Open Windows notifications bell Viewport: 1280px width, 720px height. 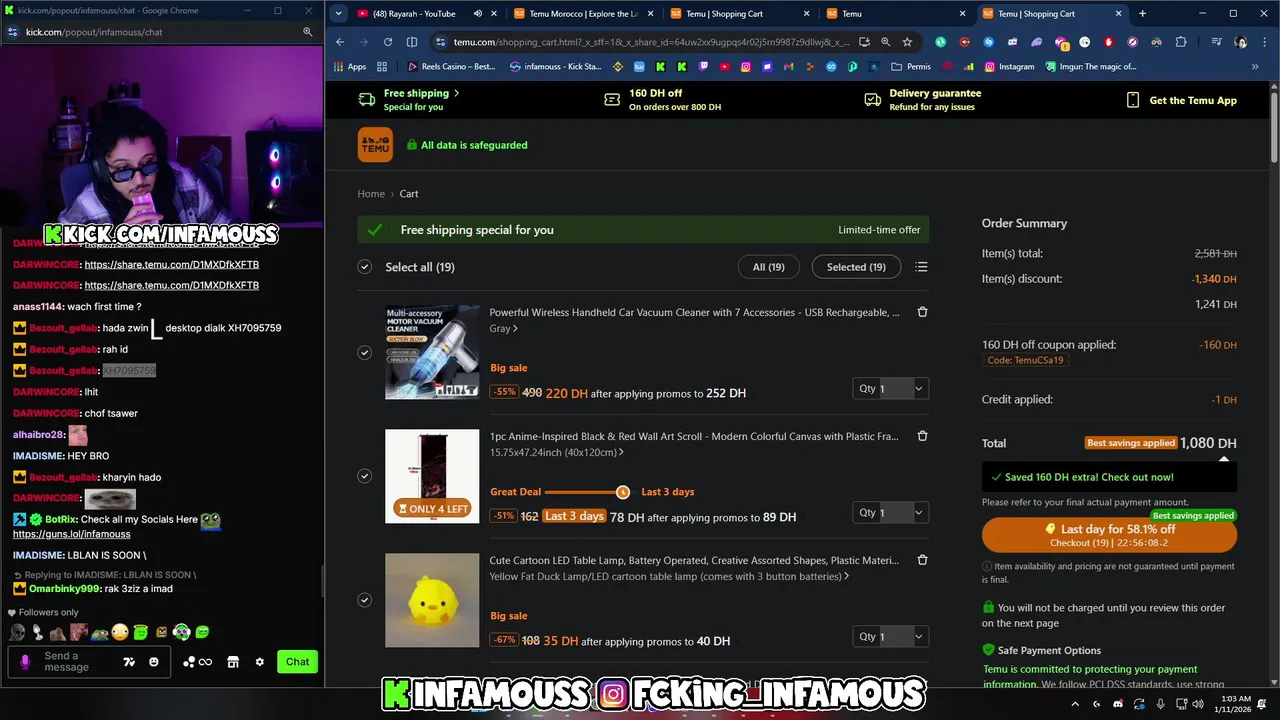(1263, 704)
